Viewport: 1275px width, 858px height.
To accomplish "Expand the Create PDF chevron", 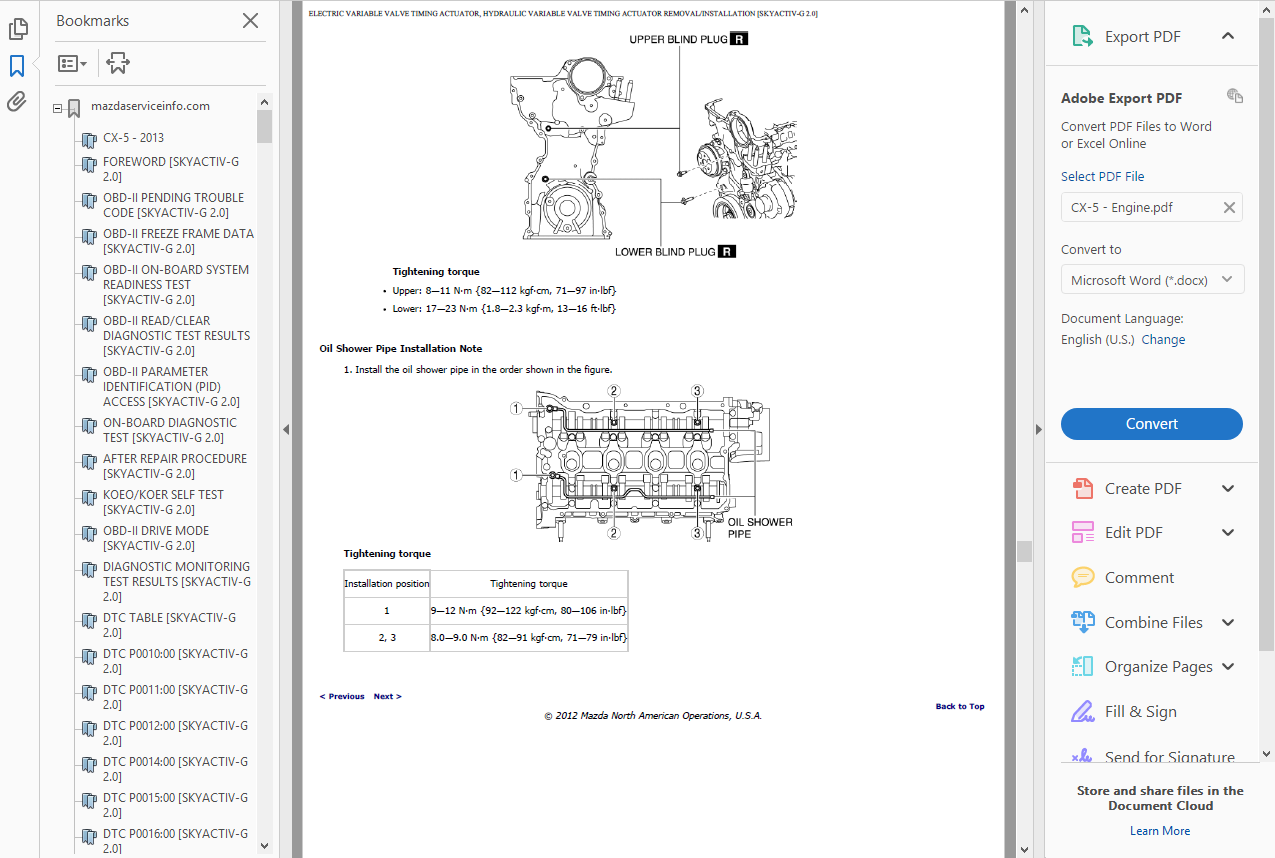I will click(x=1228, y=489).
